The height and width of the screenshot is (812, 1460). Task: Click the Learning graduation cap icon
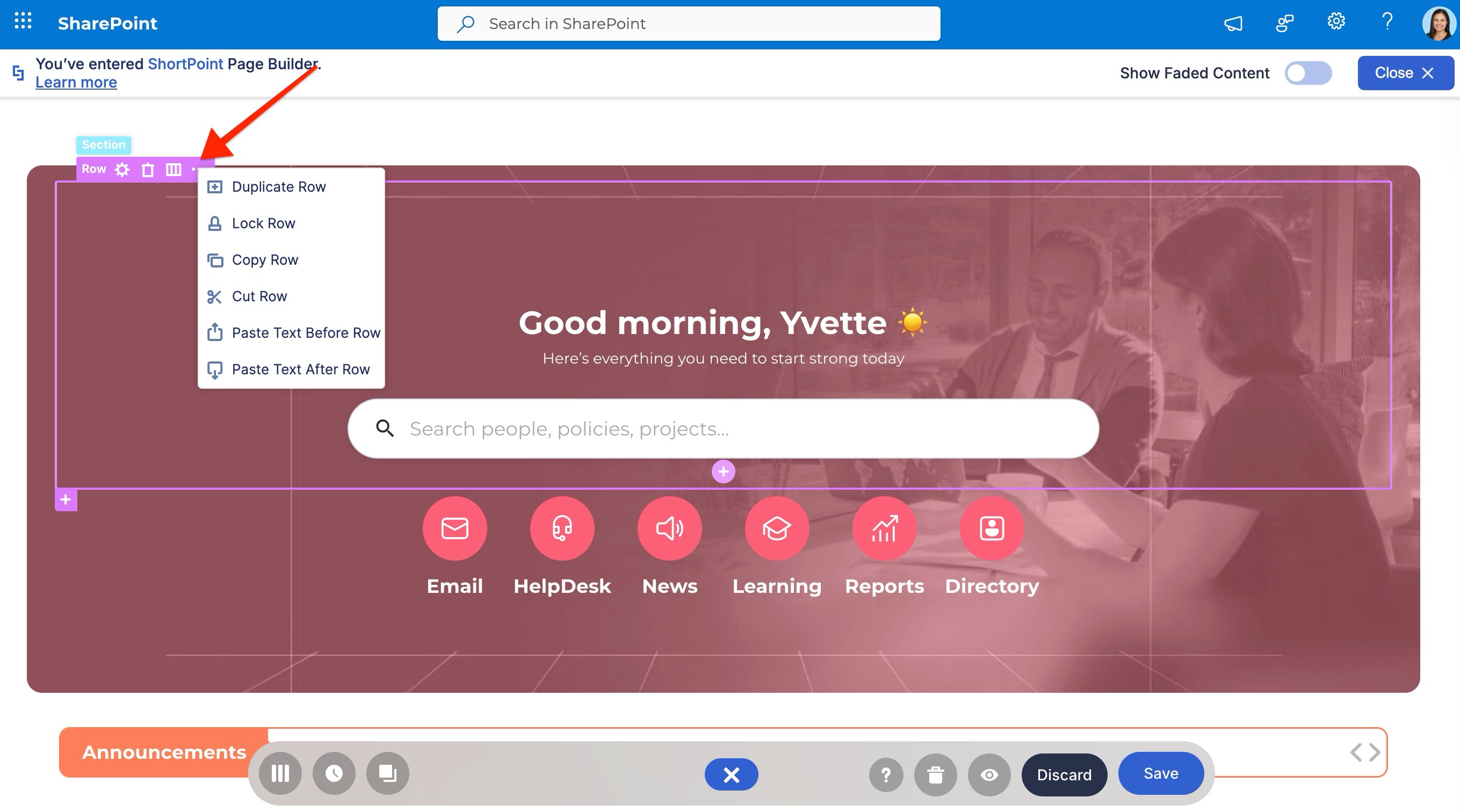tap(777, 528)
